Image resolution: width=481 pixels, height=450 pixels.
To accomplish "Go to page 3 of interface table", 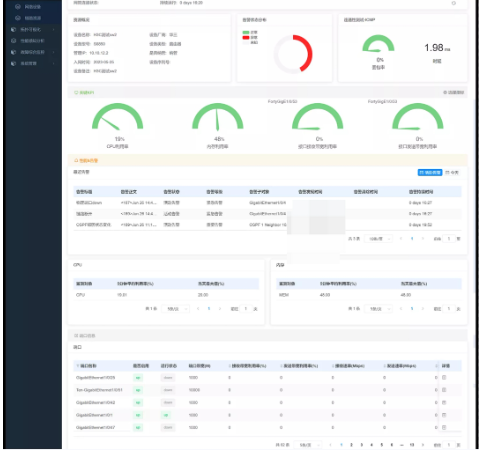I will (x=361, y=445).
